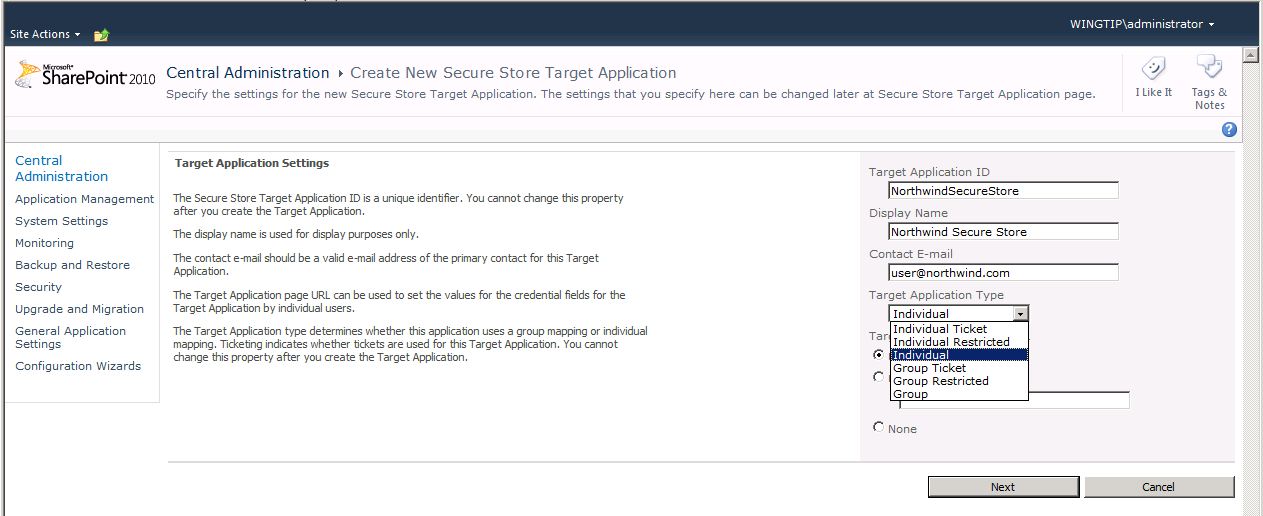
Task: Select the highlighted Individual option
Action: click(x=958, y=355)
